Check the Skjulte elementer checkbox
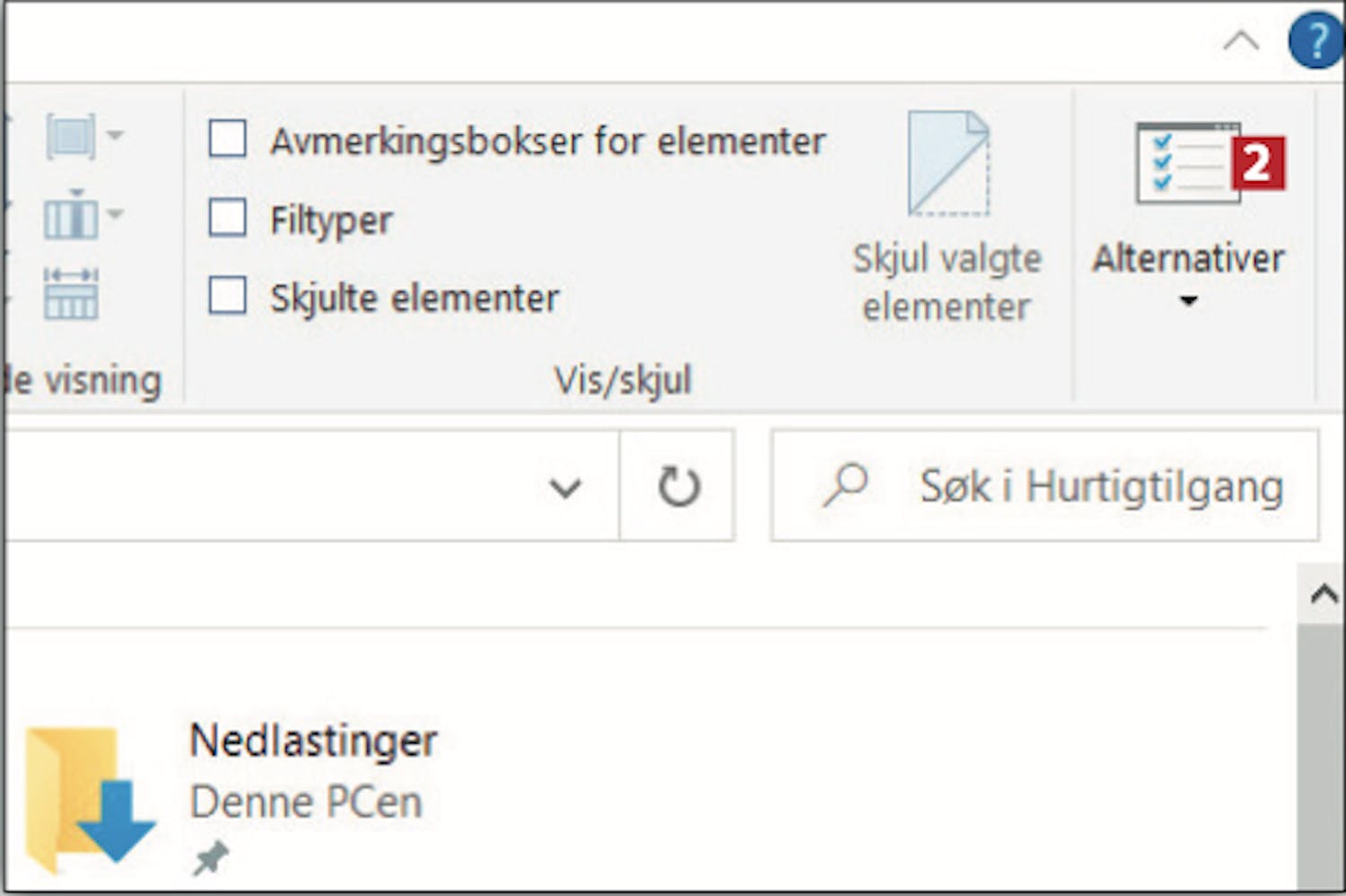 tap(228, 296)
